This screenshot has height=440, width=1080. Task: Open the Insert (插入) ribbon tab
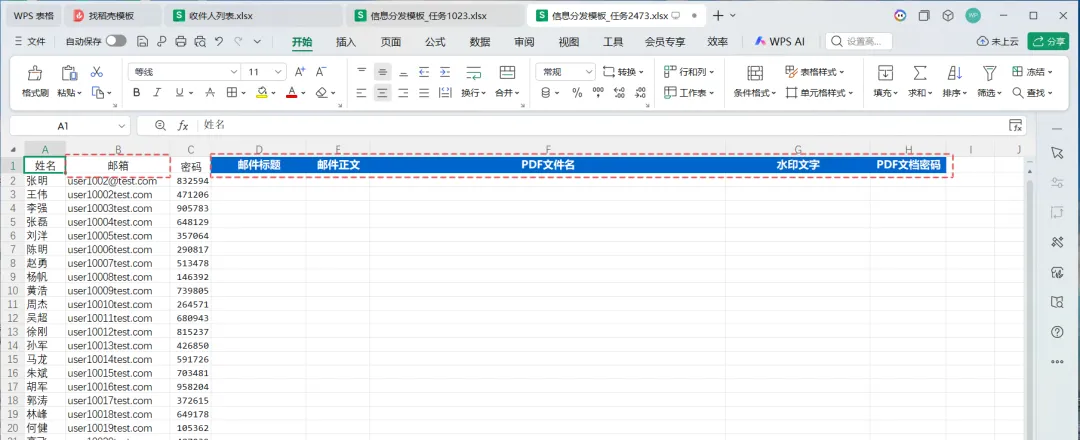pos(346,42)
